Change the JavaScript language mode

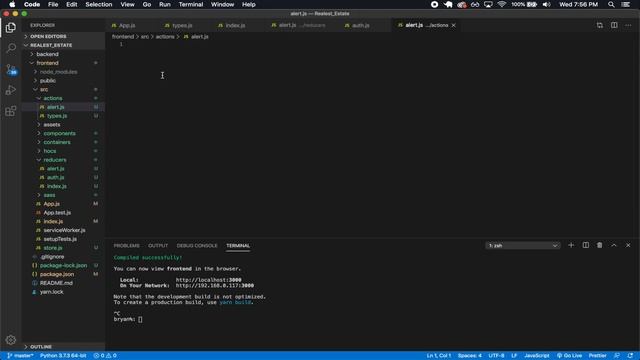(536, 356)
